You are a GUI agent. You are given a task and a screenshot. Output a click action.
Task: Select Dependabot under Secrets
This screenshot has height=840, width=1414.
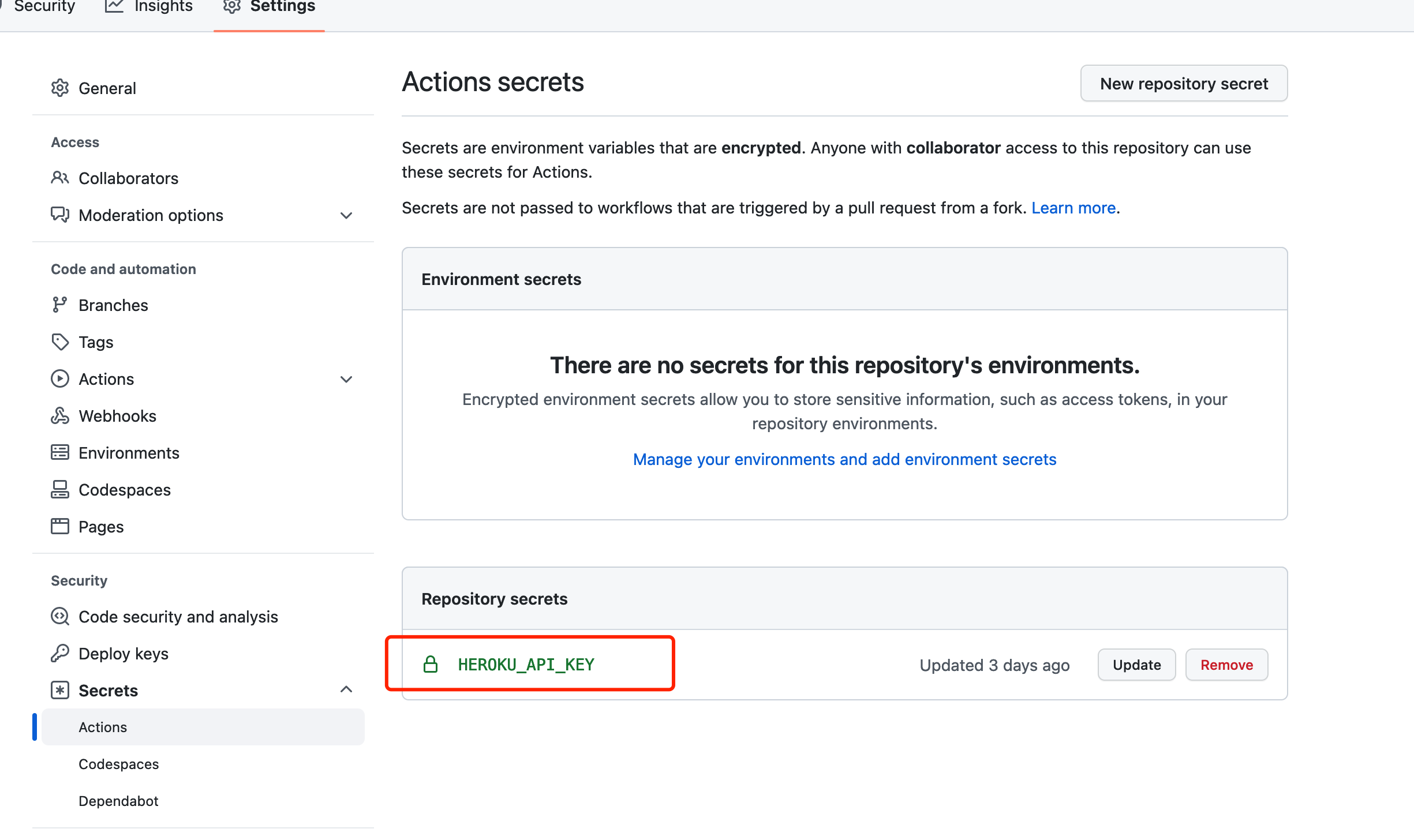(118, 801)
